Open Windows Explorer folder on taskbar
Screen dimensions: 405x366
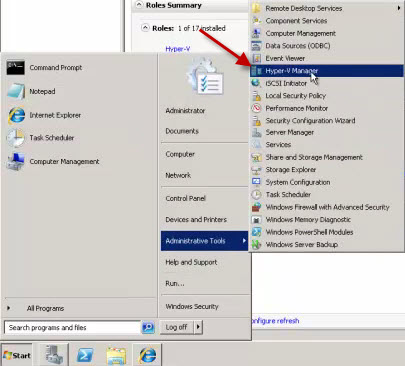pyautogui.click(x=116, y=356)
